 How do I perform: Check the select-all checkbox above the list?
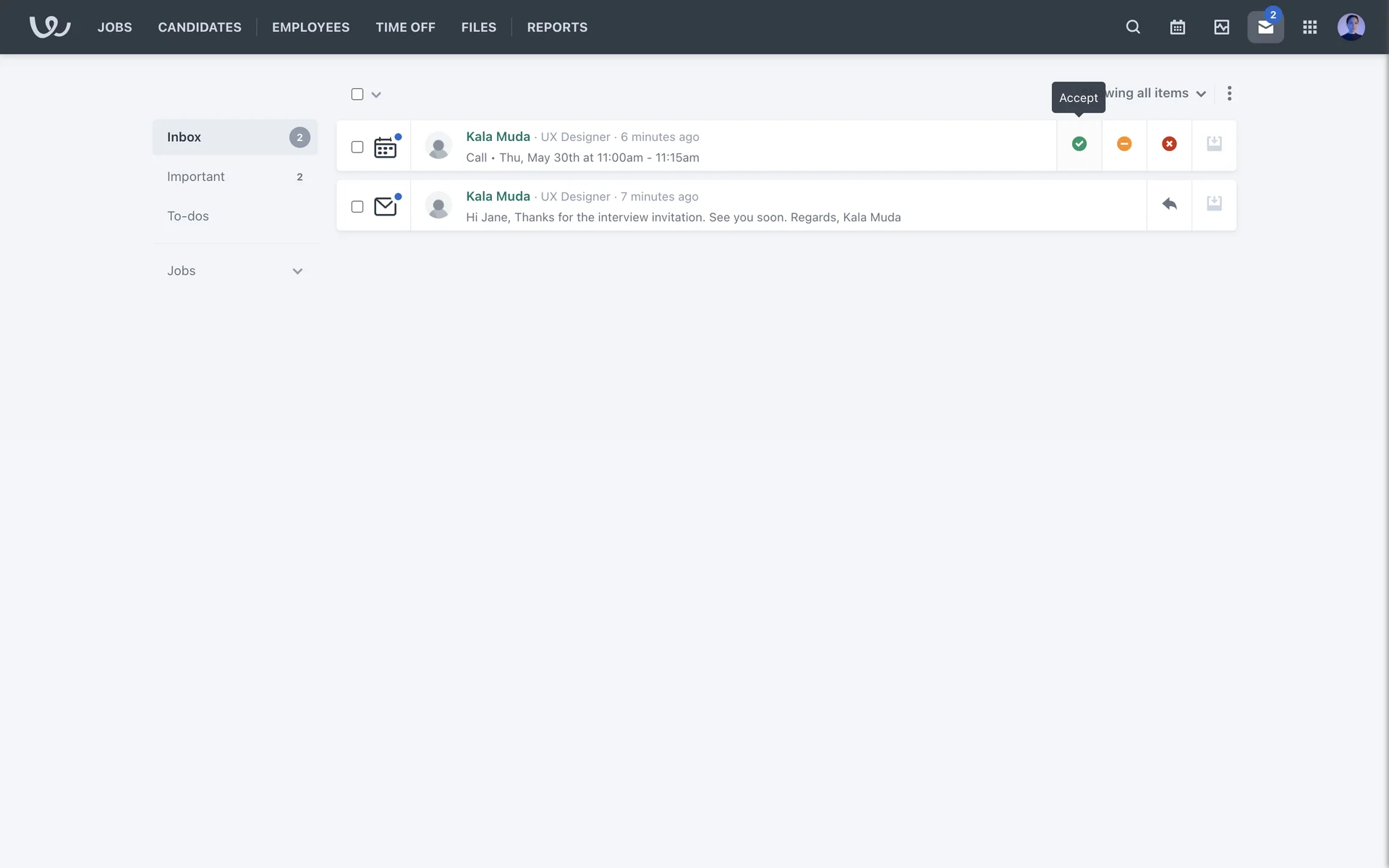tap(357, 94)
